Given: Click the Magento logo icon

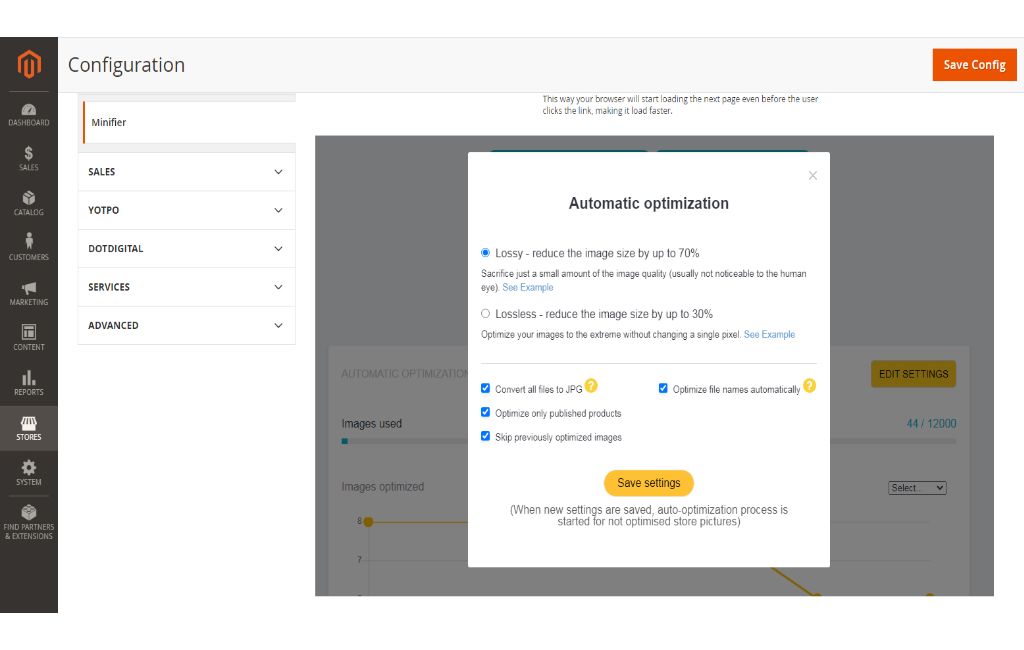Looking at the screenshot, I should click(29, 64).
